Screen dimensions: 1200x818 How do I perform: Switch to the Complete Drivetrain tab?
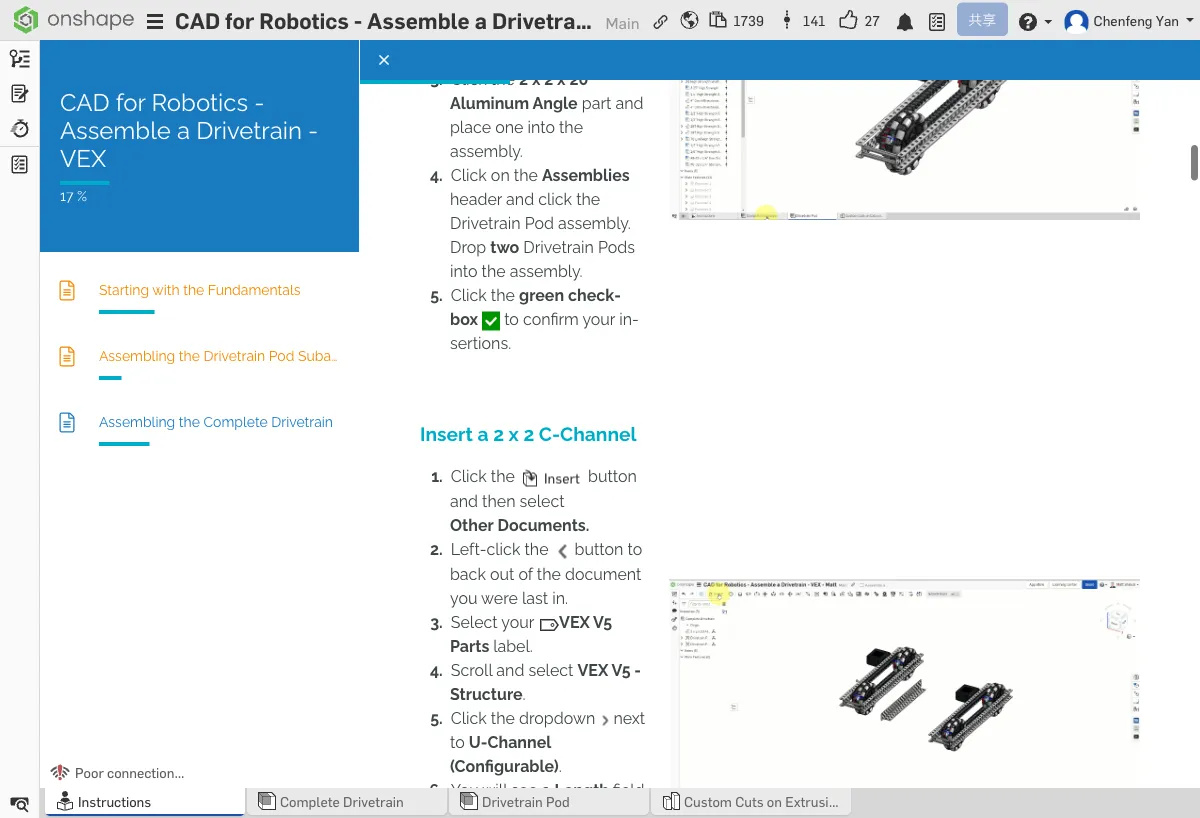[x=341, y=802]
